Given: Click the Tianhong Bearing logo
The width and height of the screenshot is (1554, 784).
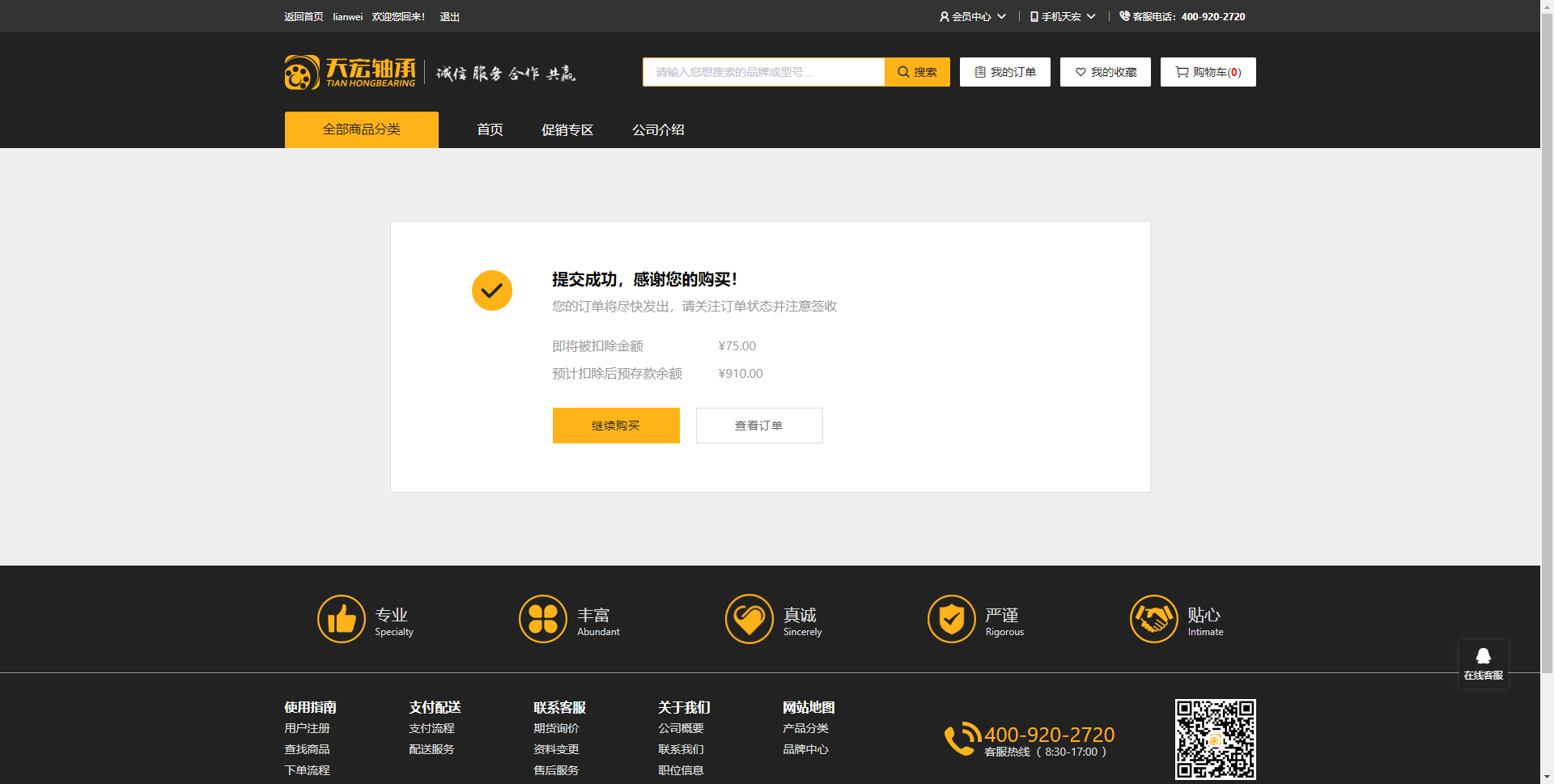Looking at the screenshot, I should (x=350, y=72).
